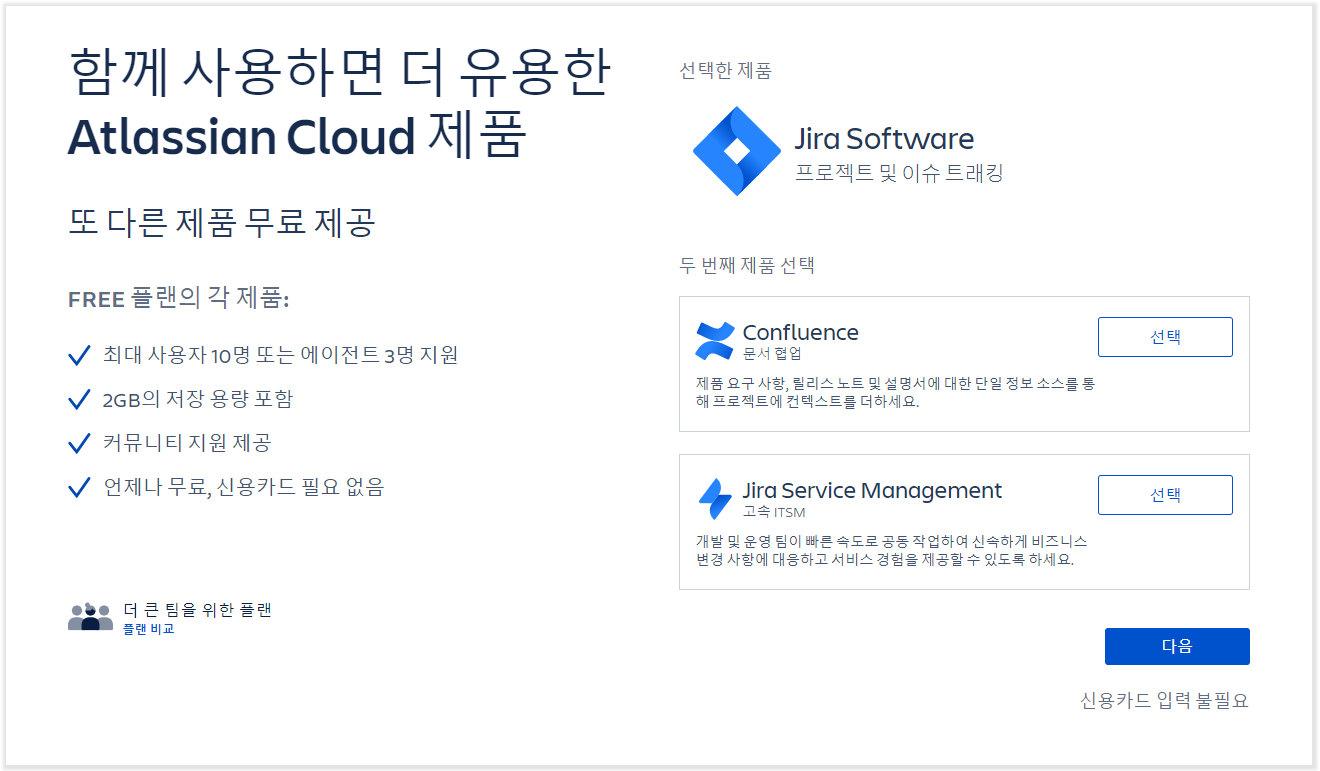Click the checkmark beside 언제나 무료
This screenshot has height=771, width=1320.
[79, 487]
